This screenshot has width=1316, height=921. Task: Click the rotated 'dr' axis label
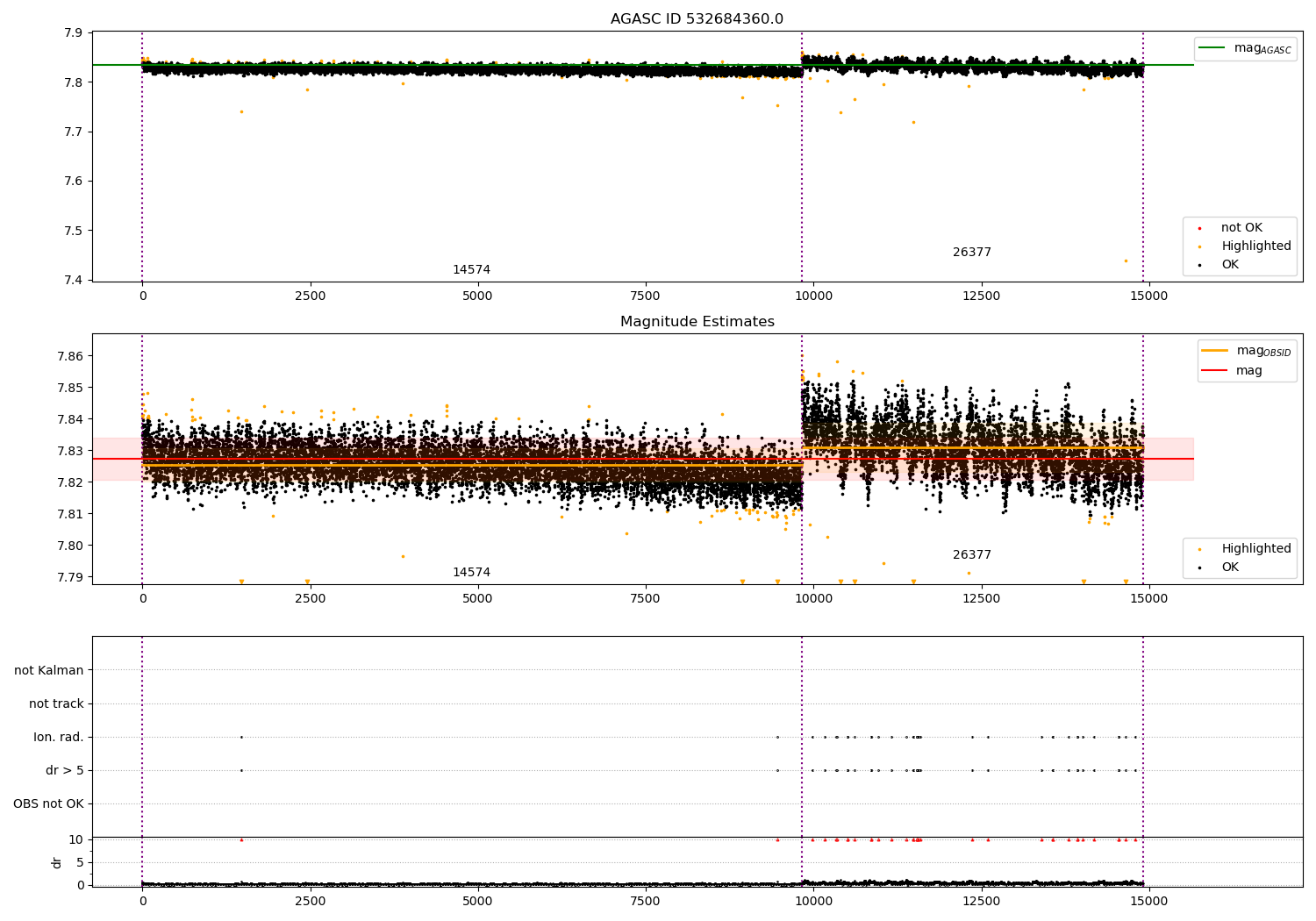pyautogui.click(x=57, y=862)
